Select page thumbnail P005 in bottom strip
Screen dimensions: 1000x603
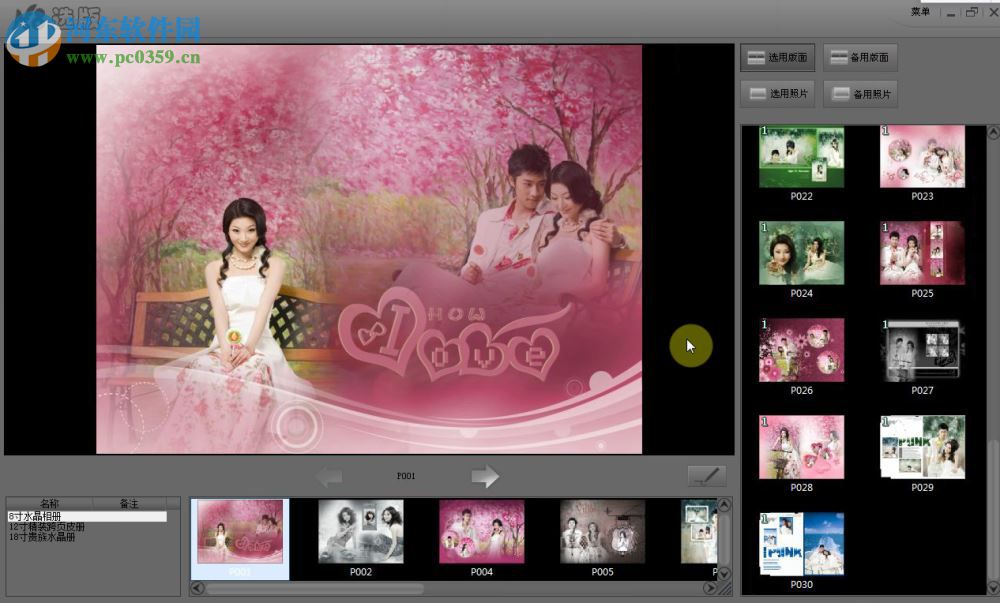point(603,532)
